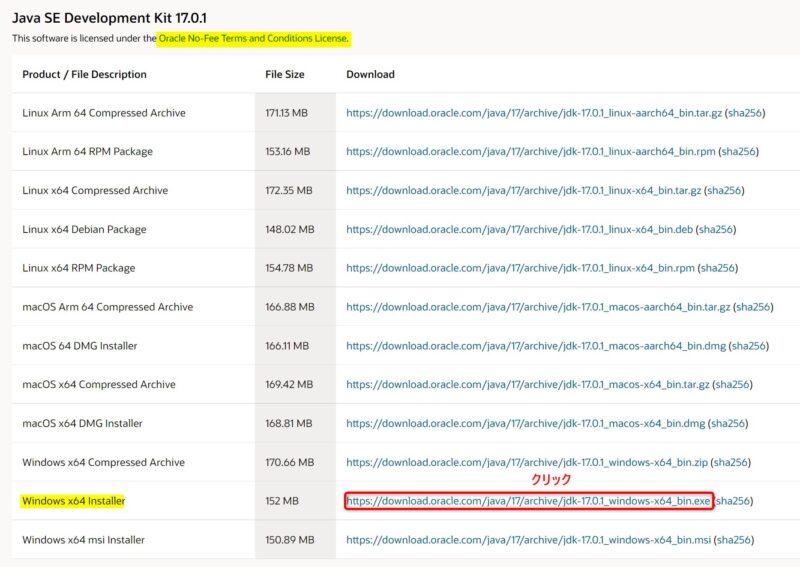Select the Windows x64 Compressed Archive label

coord(104,462)
